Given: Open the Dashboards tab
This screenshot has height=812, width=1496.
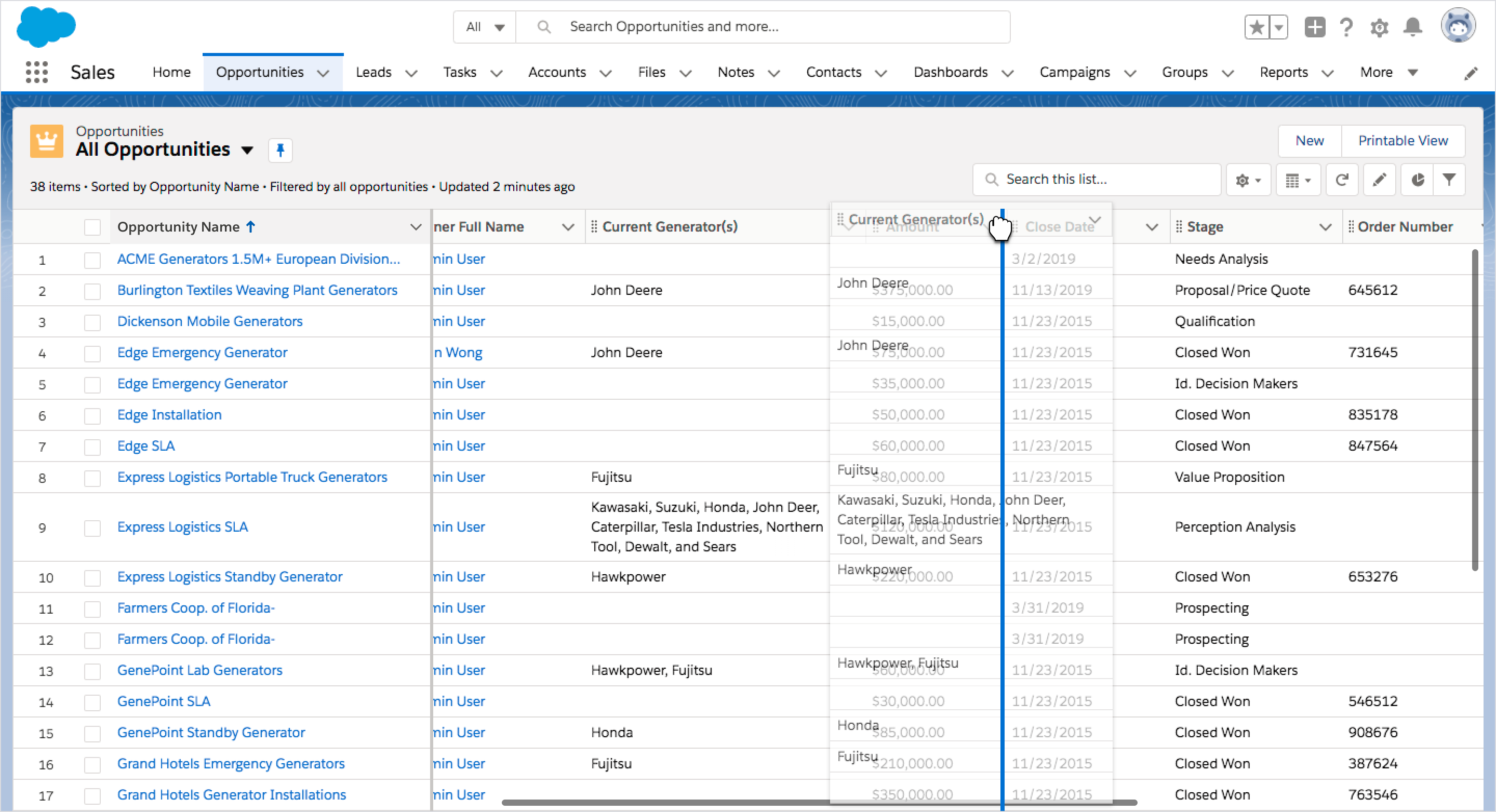Looking at the screenshot, I should coord(950,73).
